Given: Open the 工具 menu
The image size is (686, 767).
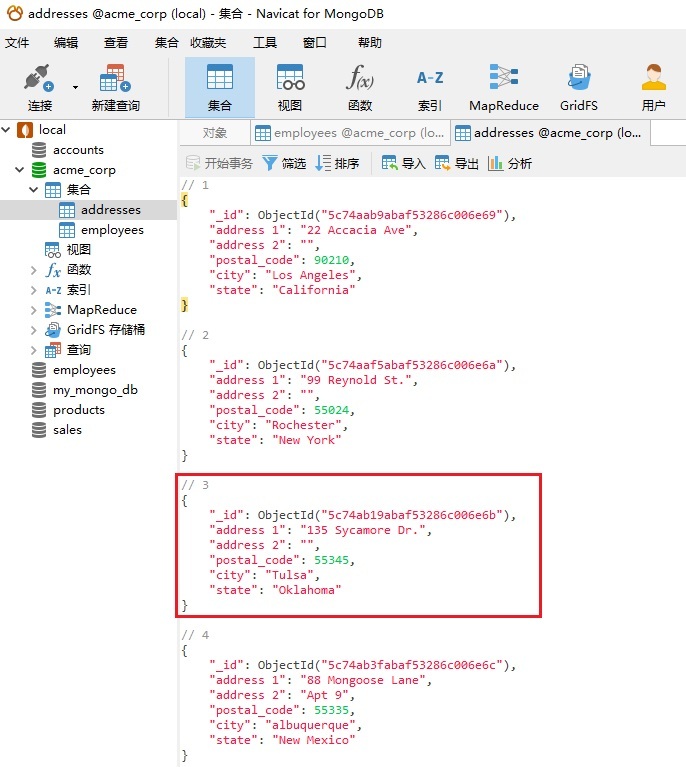Looking at the screenshot, I should pos(265,43).
